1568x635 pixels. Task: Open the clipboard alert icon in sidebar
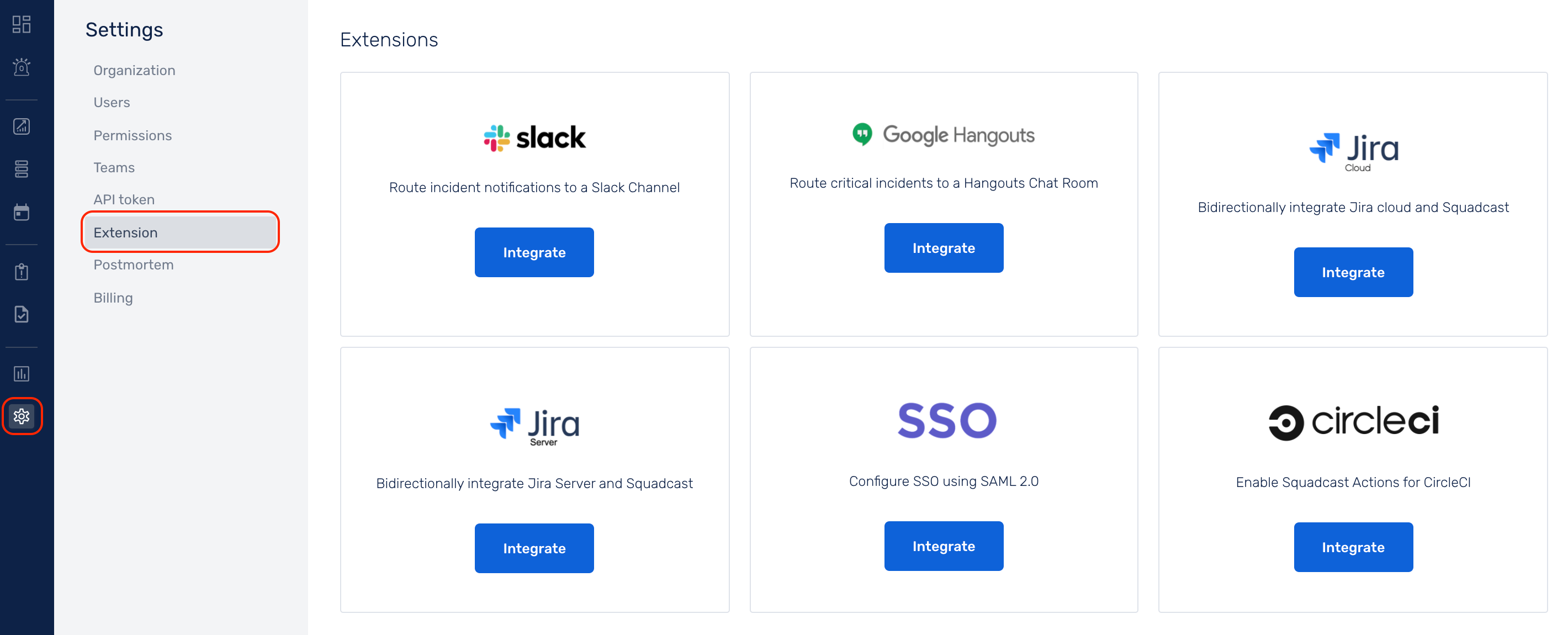(x=22, y=272)
